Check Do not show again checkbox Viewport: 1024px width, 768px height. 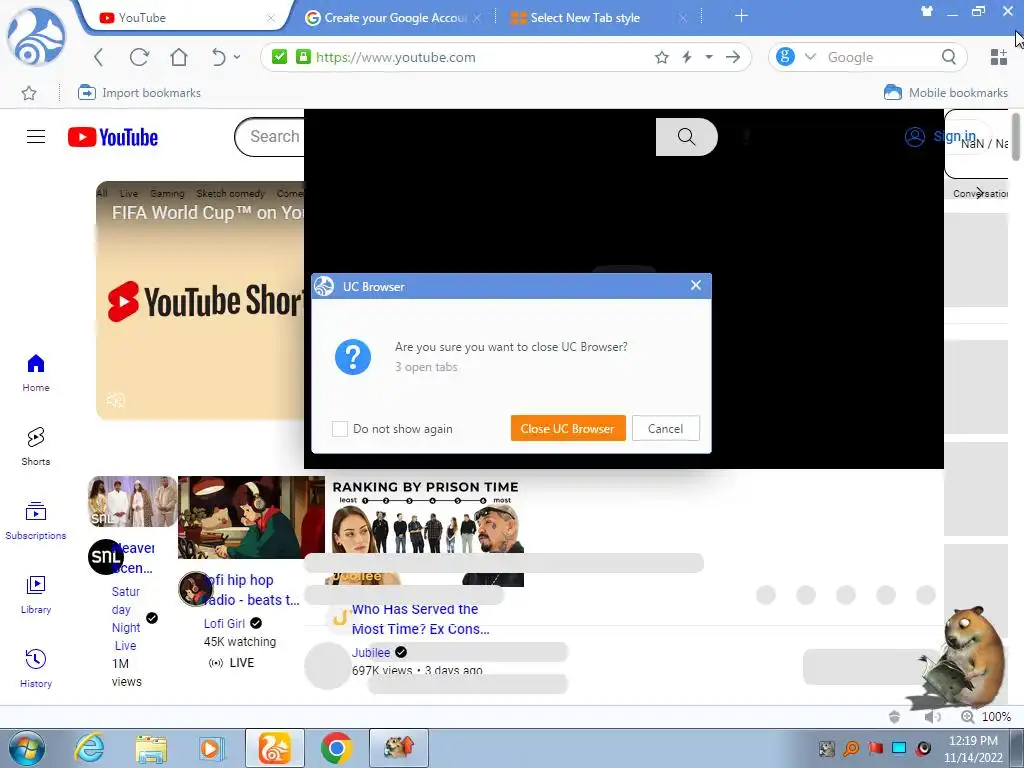[340, 429]
